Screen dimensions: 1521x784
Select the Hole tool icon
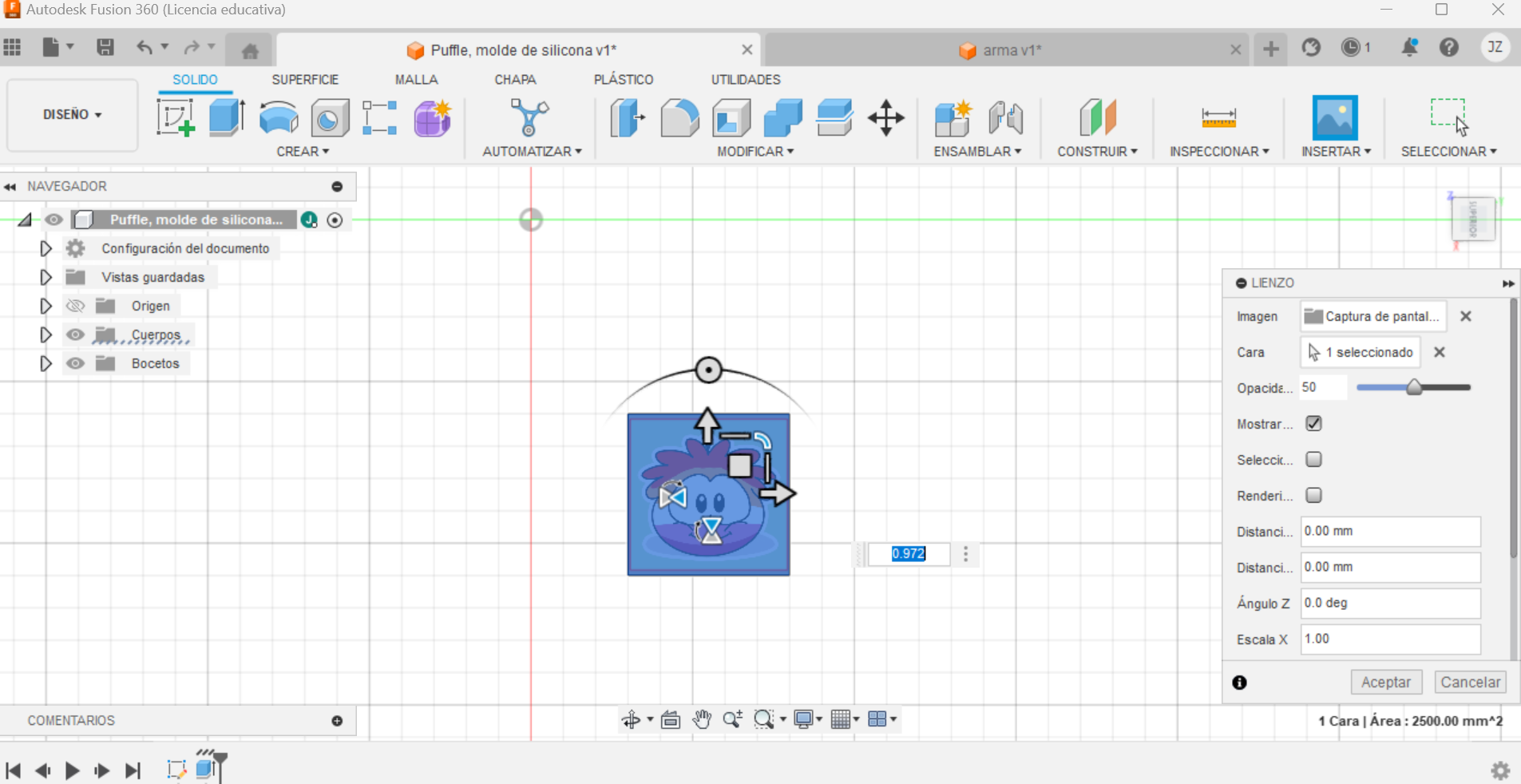pyautogui.click(x=329, y=118)
